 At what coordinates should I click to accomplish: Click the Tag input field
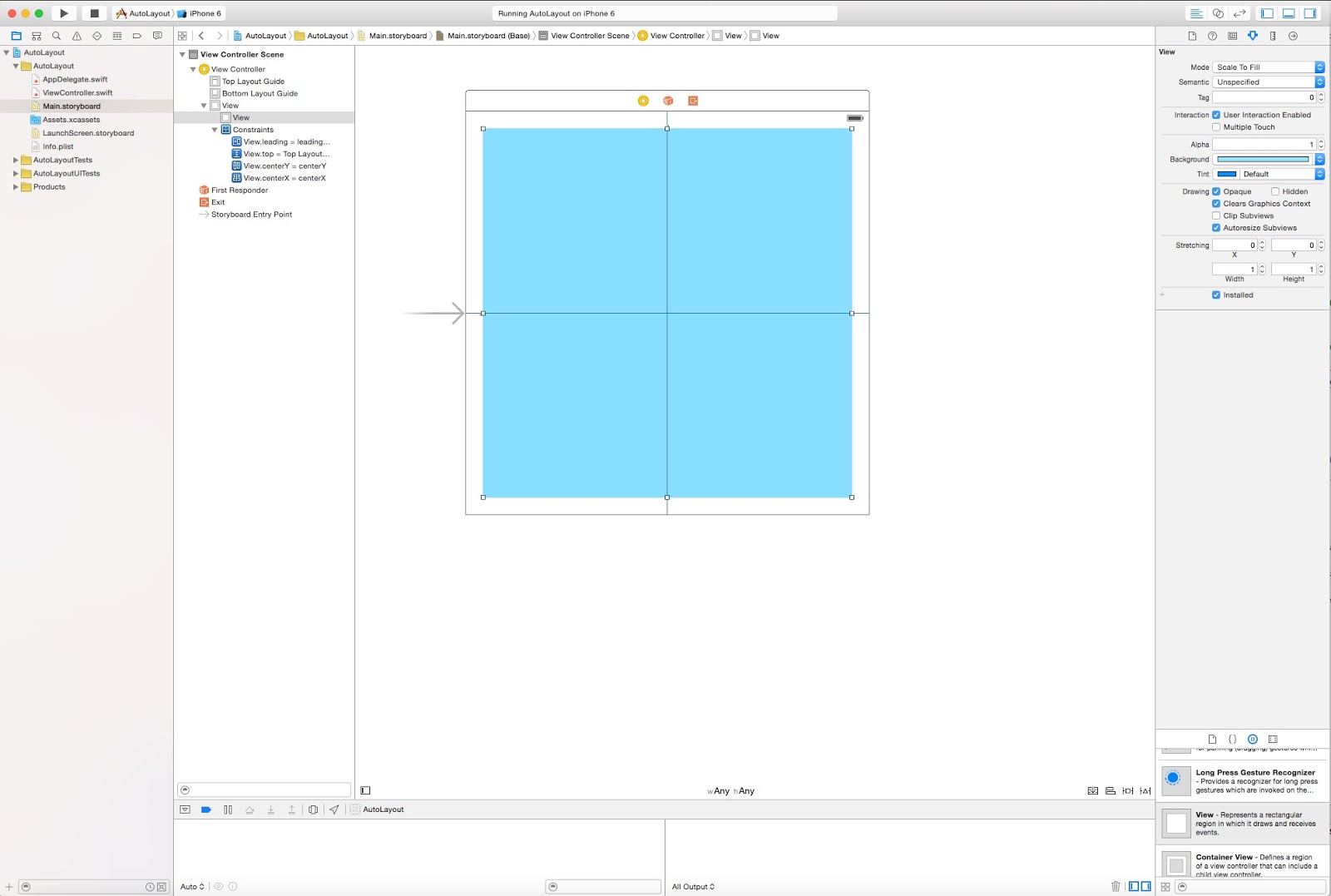coord(1264,97)
